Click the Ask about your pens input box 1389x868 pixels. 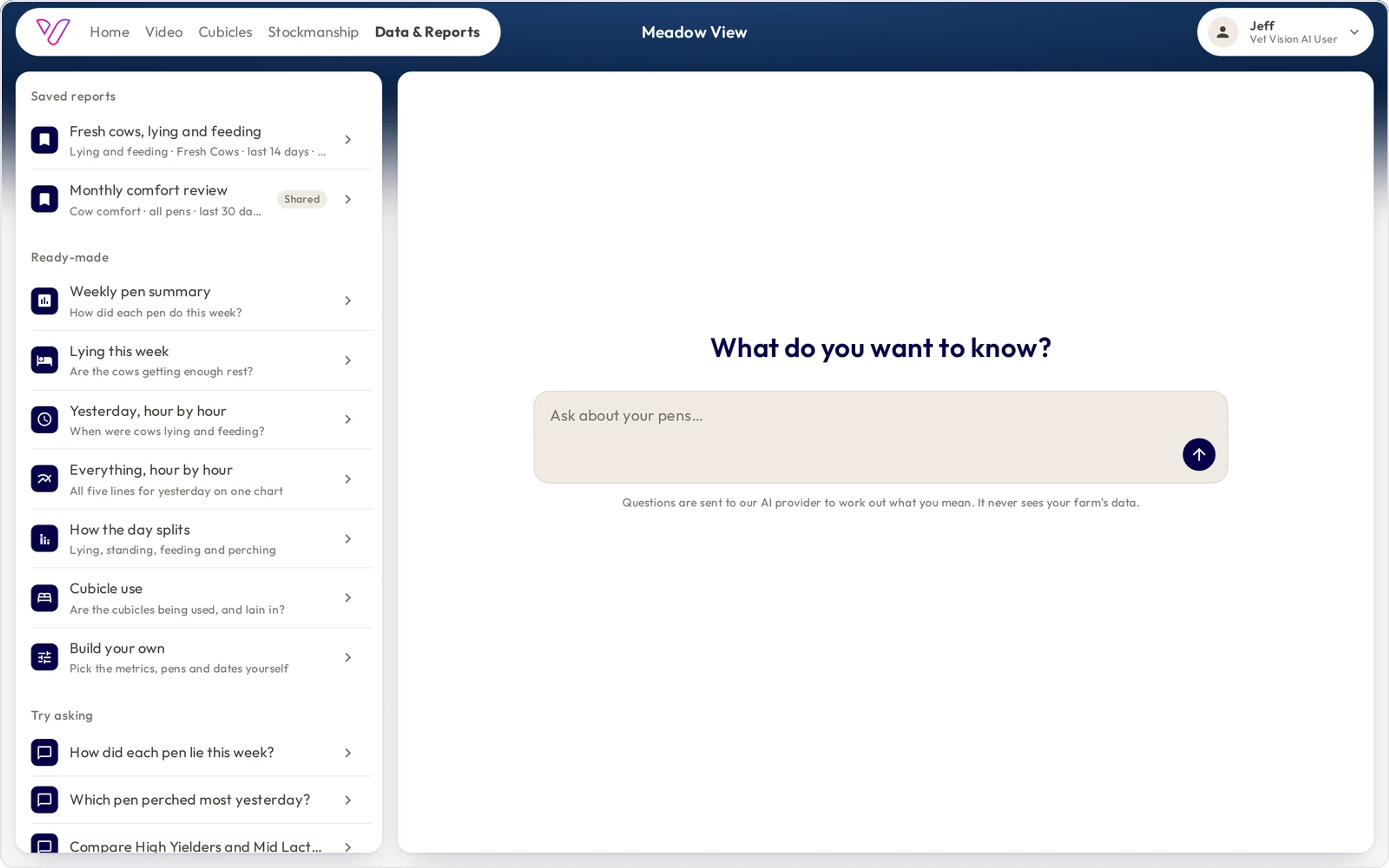pos(880,437)
